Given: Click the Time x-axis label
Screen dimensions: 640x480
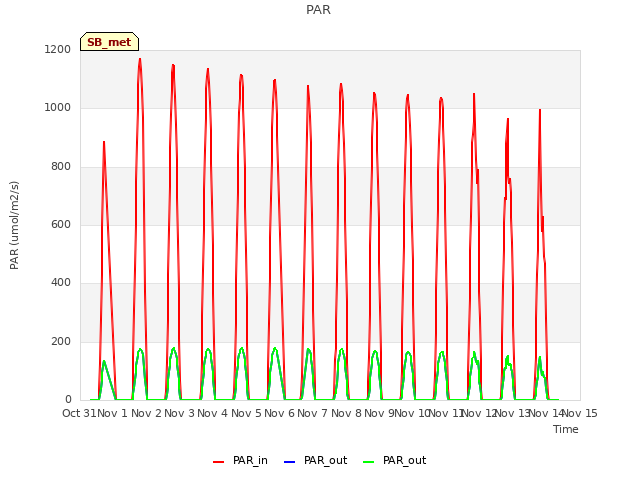Looking at the screenshot, I should [566, 429].
